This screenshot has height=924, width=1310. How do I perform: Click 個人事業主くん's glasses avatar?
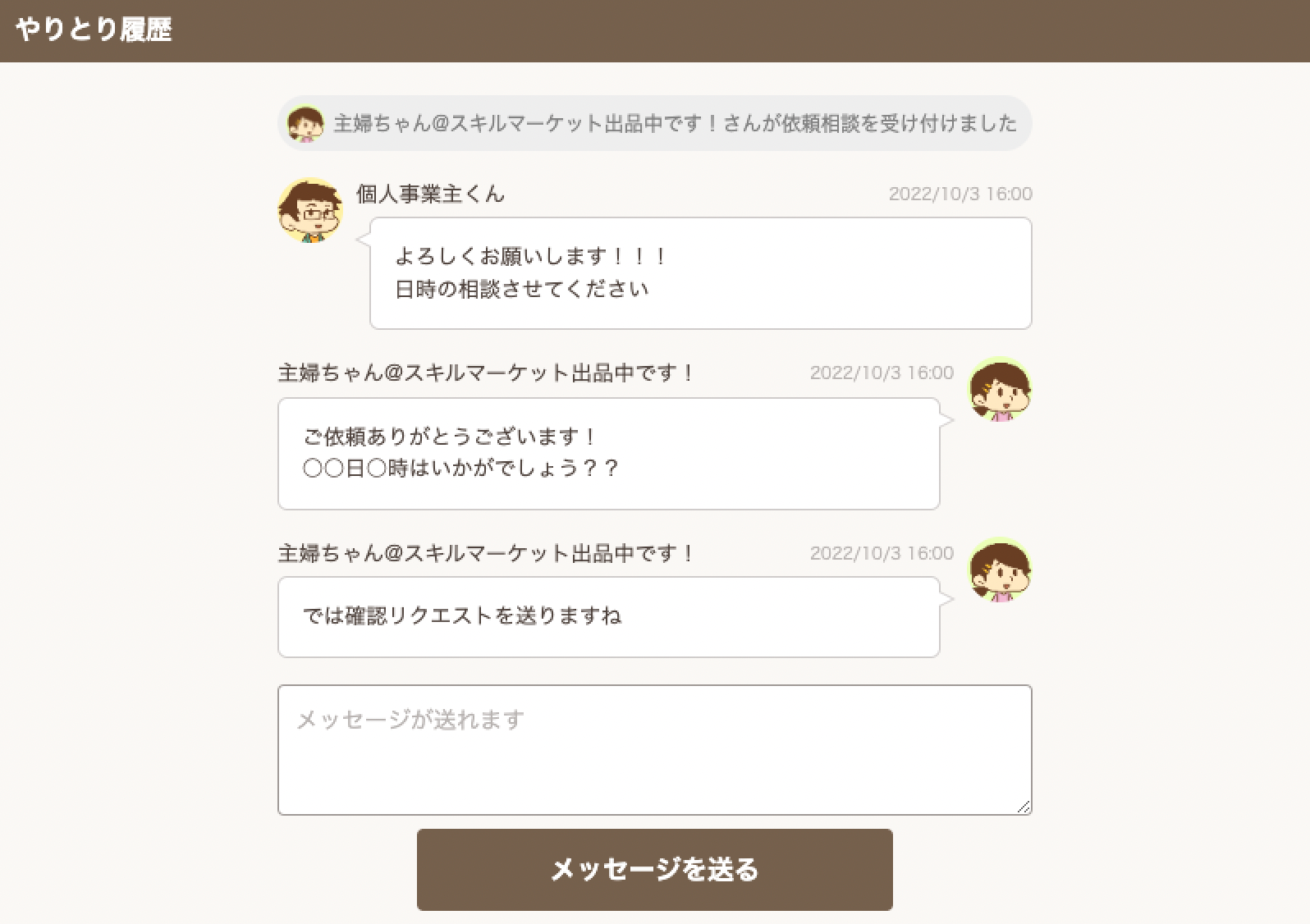click(x=310, y=211)
